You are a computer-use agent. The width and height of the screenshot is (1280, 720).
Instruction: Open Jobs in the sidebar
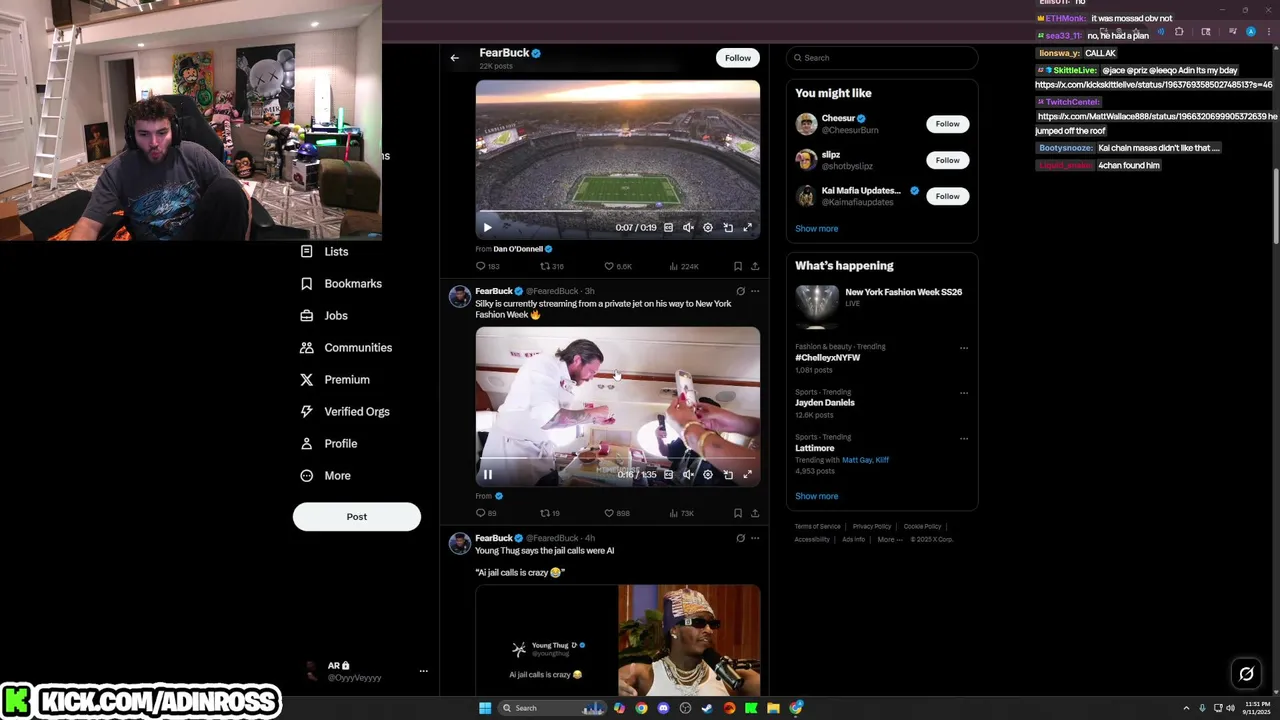(324, 316)
